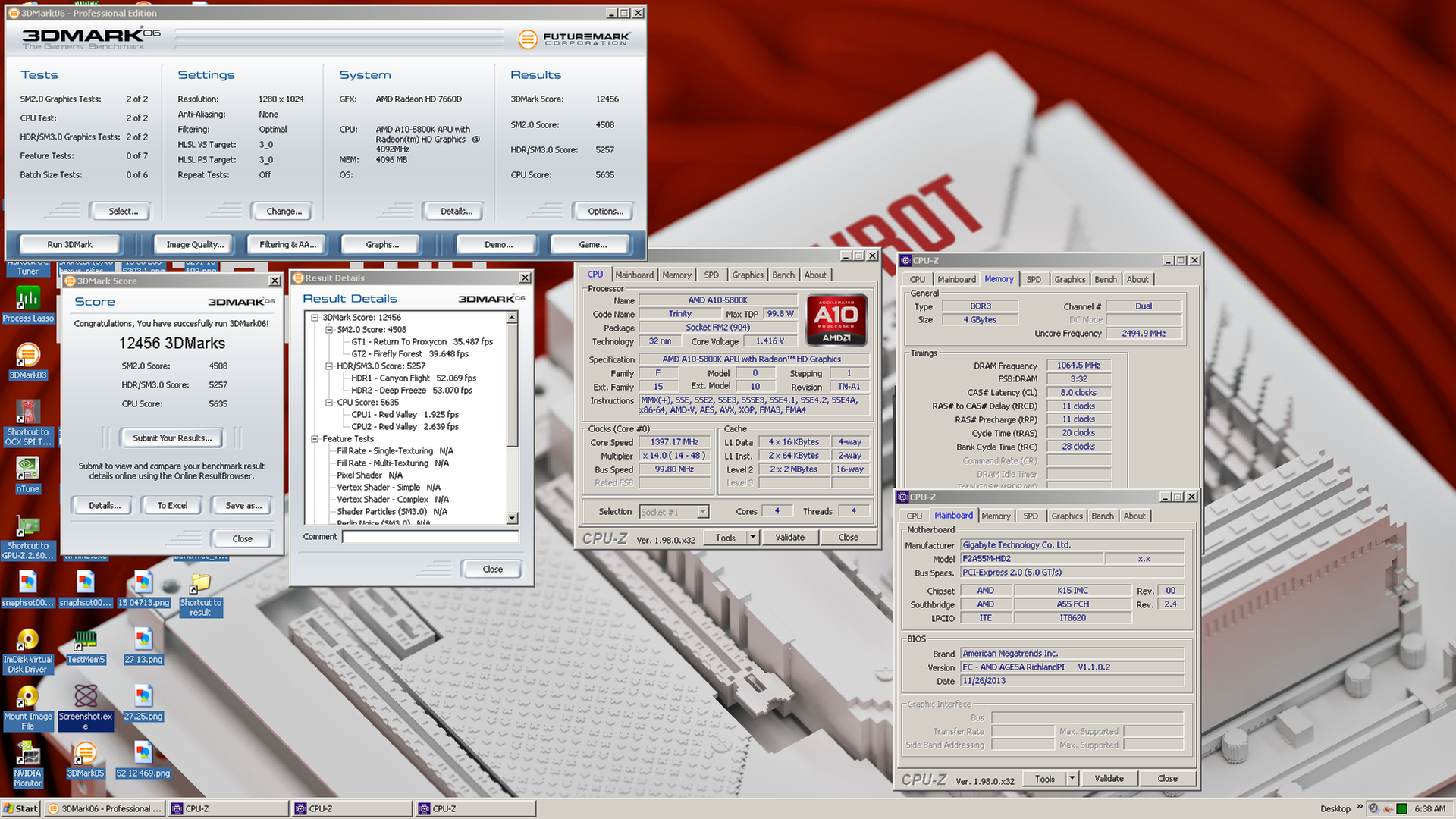Select HDR2 Deep Freeze tree row
The image size is (1456, 819).
click(411, 391)
